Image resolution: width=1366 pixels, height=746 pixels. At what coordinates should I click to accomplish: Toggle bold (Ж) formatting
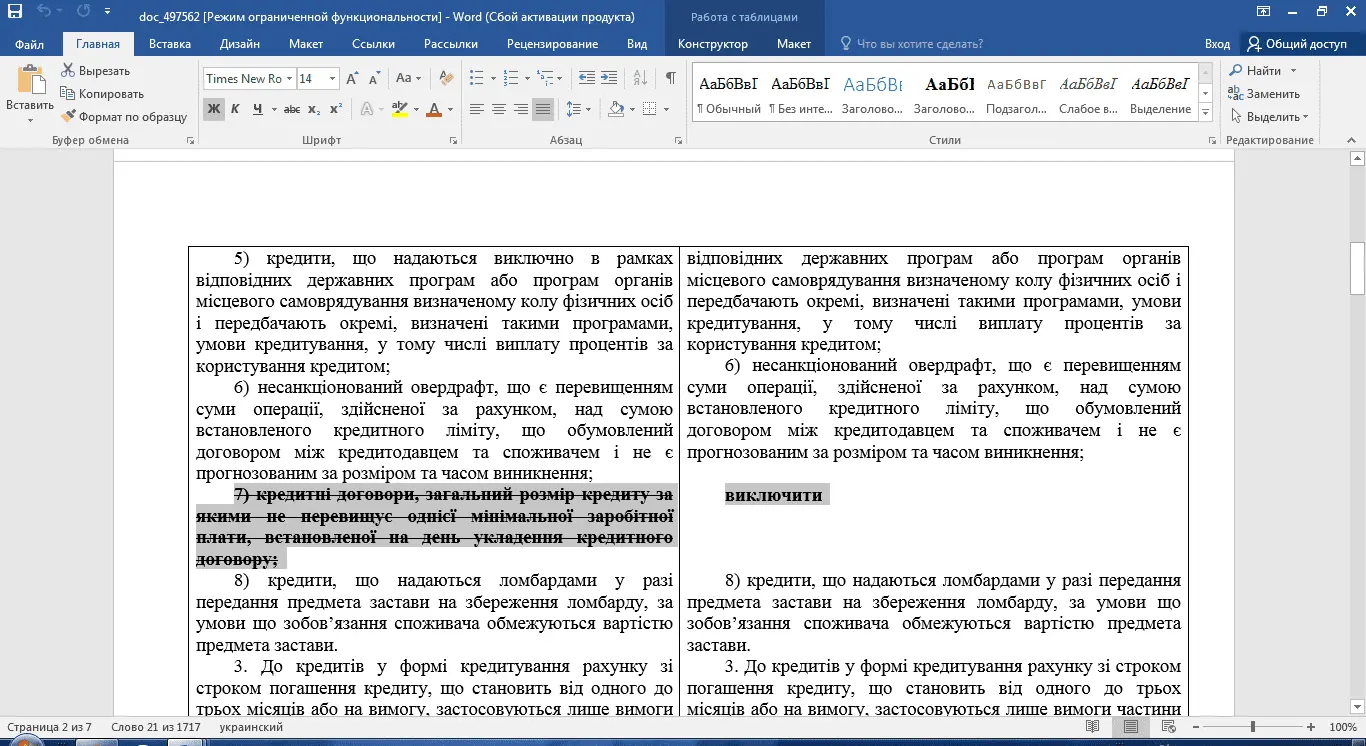click(213, 109)
